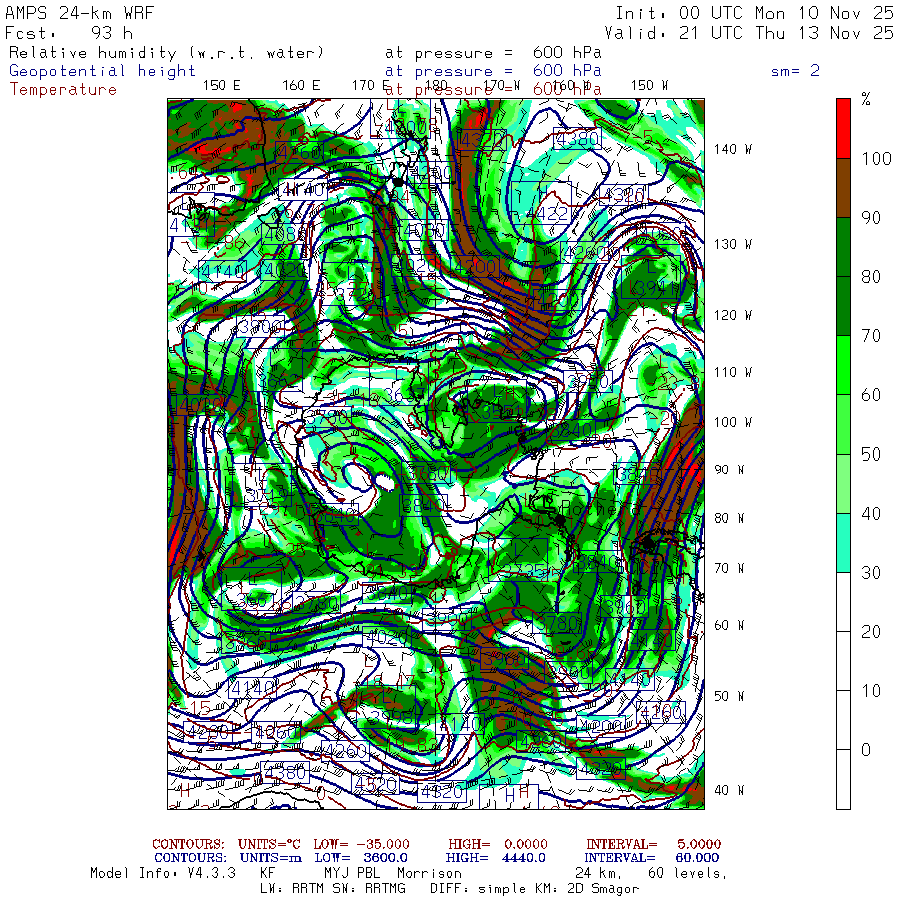
Task: Click the '%' unit symbol above the colorbar
Action: click(x=866, y=99)
